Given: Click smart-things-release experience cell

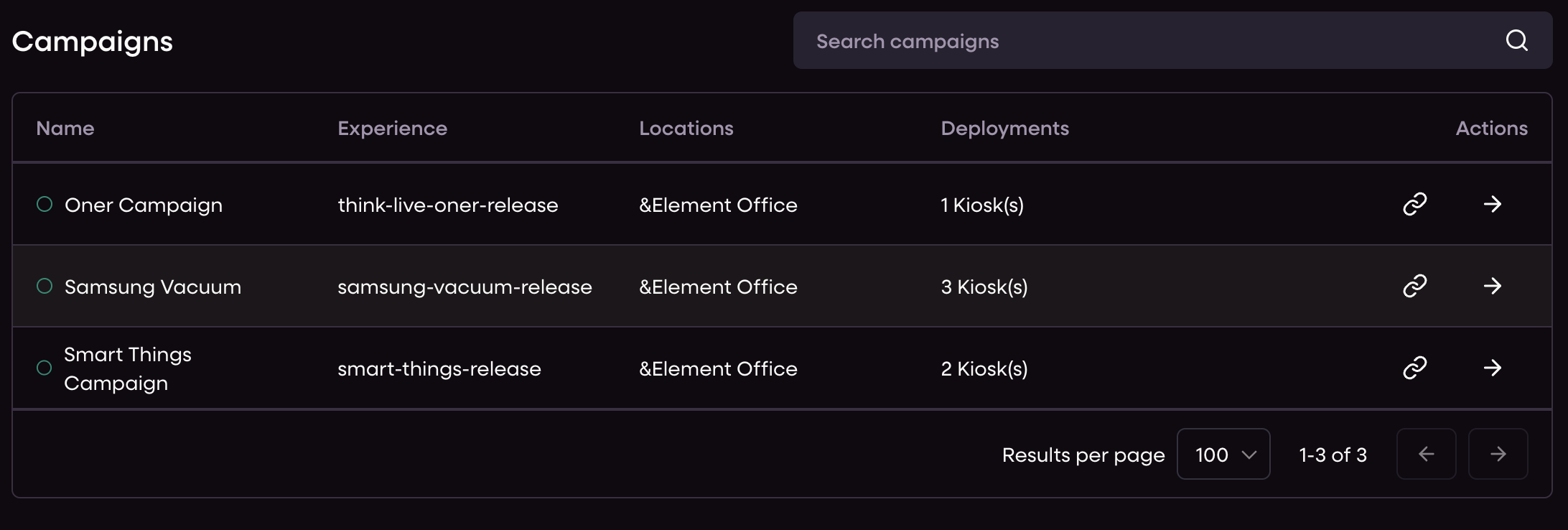Looking at the screenshot, I should [x=439, y=369].
